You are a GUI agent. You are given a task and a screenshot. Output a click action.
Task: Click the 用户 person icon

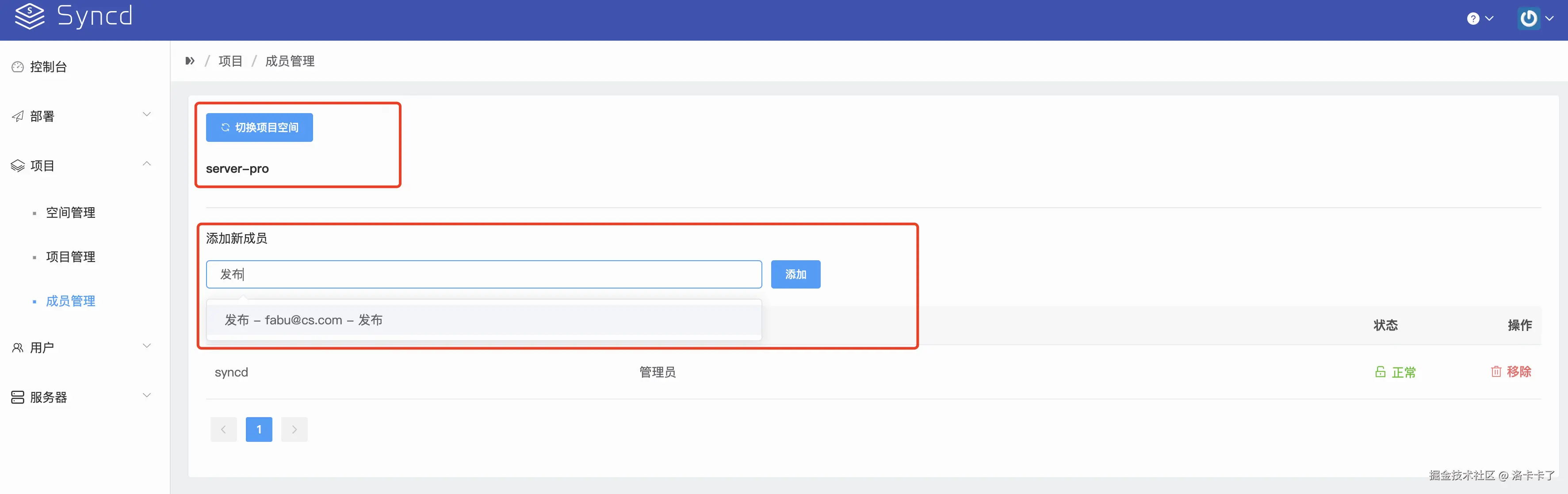pos(18,348)
